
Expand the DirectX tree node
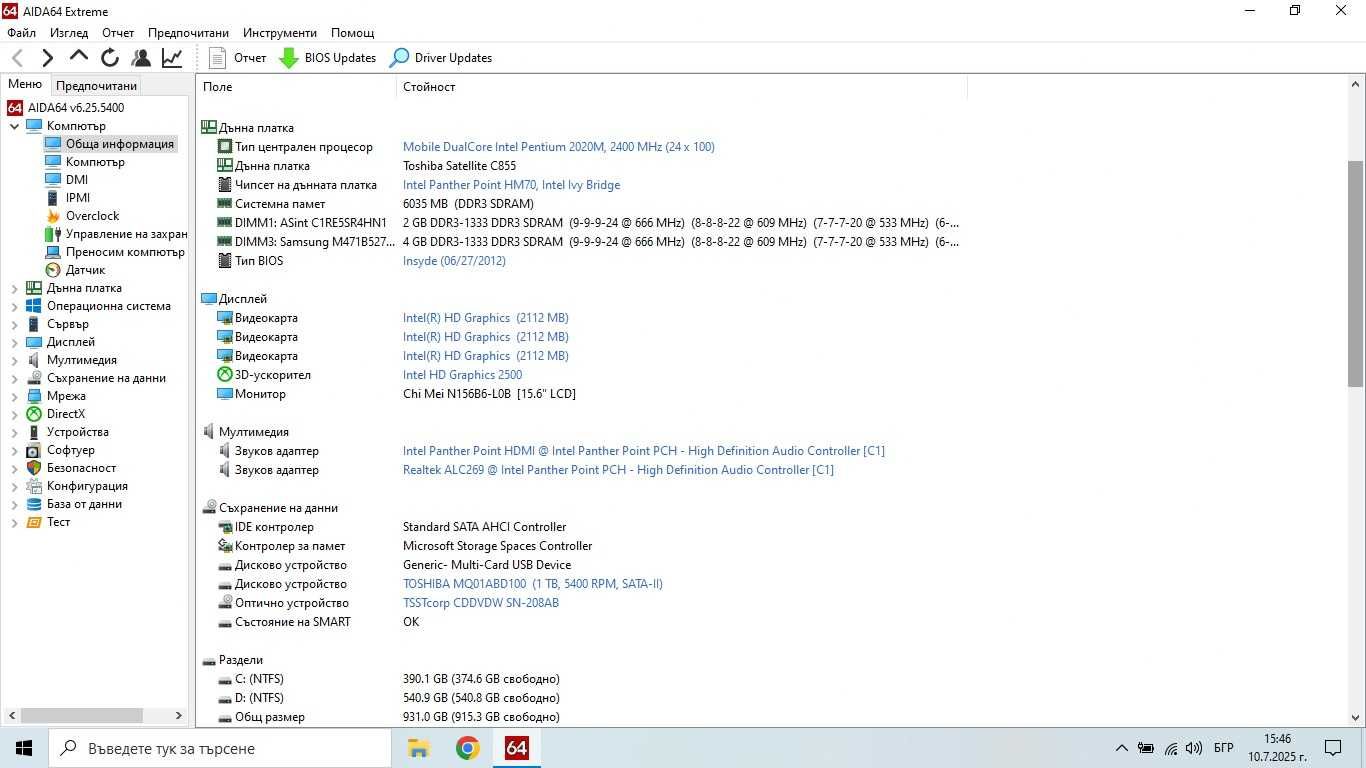pos(14,414)
